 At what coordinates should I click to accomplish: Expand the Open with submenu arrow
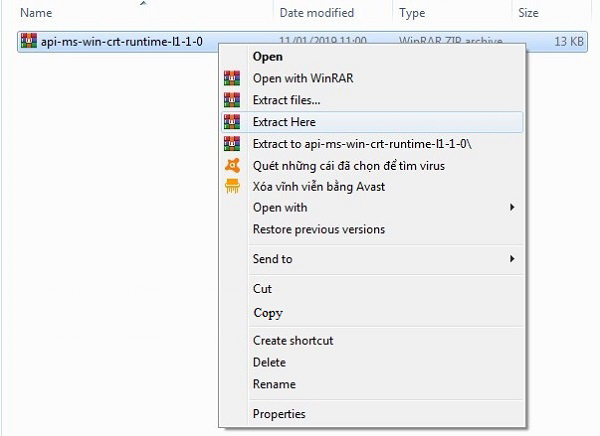(512, 208)
